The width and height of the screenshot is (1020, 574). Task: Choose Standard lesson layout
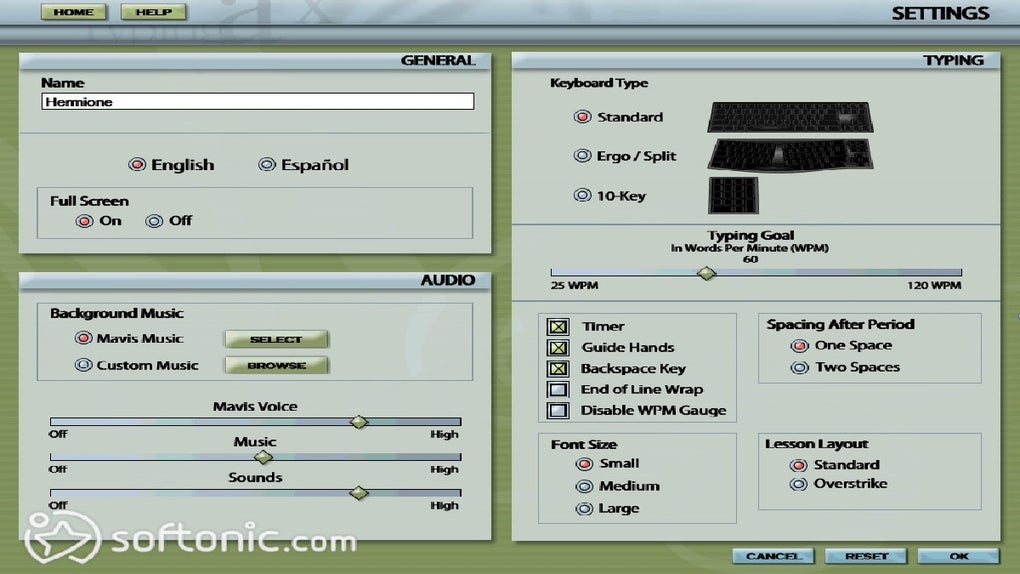coord(798,465)
